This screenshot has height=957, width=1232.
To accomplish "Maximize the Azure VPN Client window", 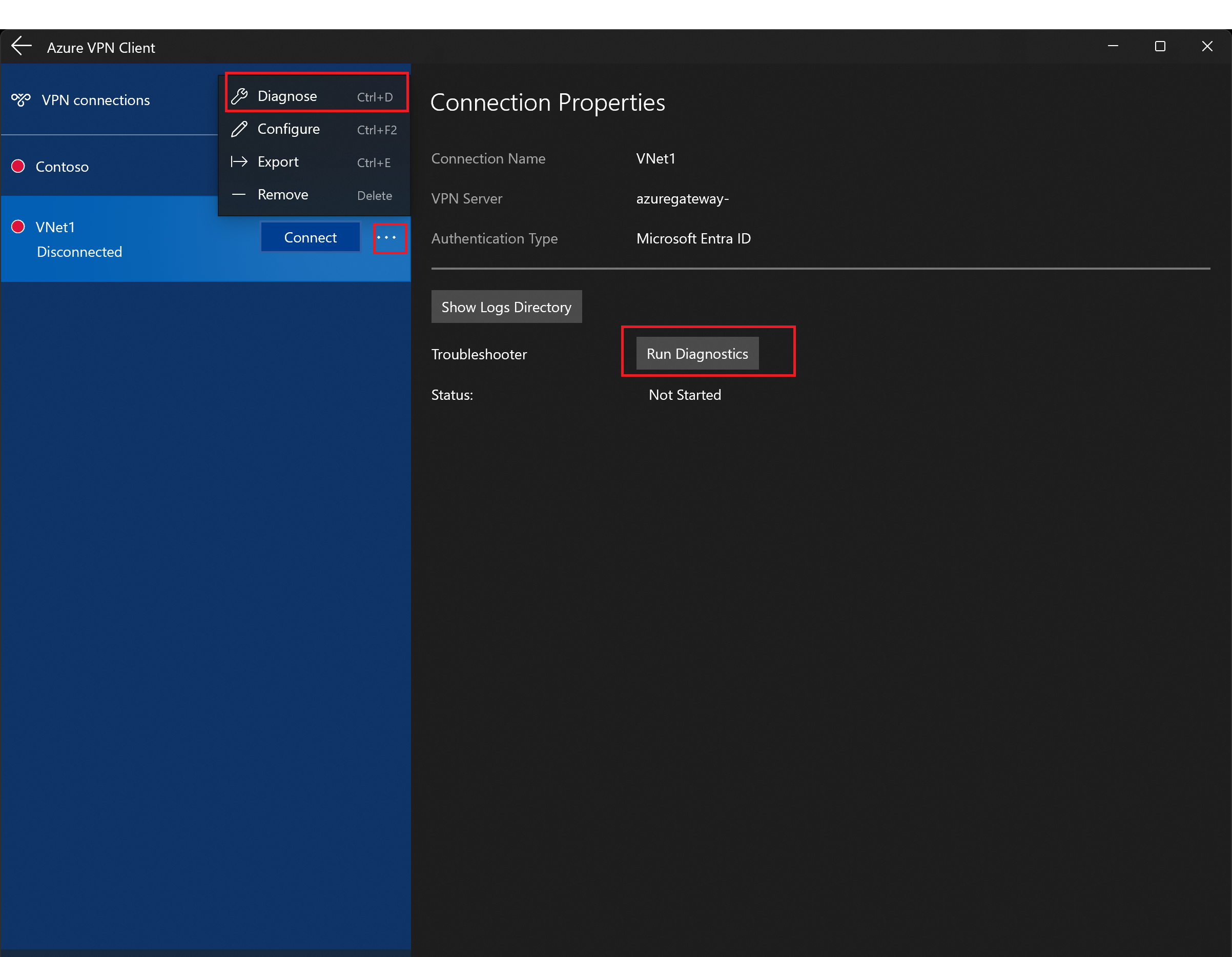I will (x=1160, y=46).
